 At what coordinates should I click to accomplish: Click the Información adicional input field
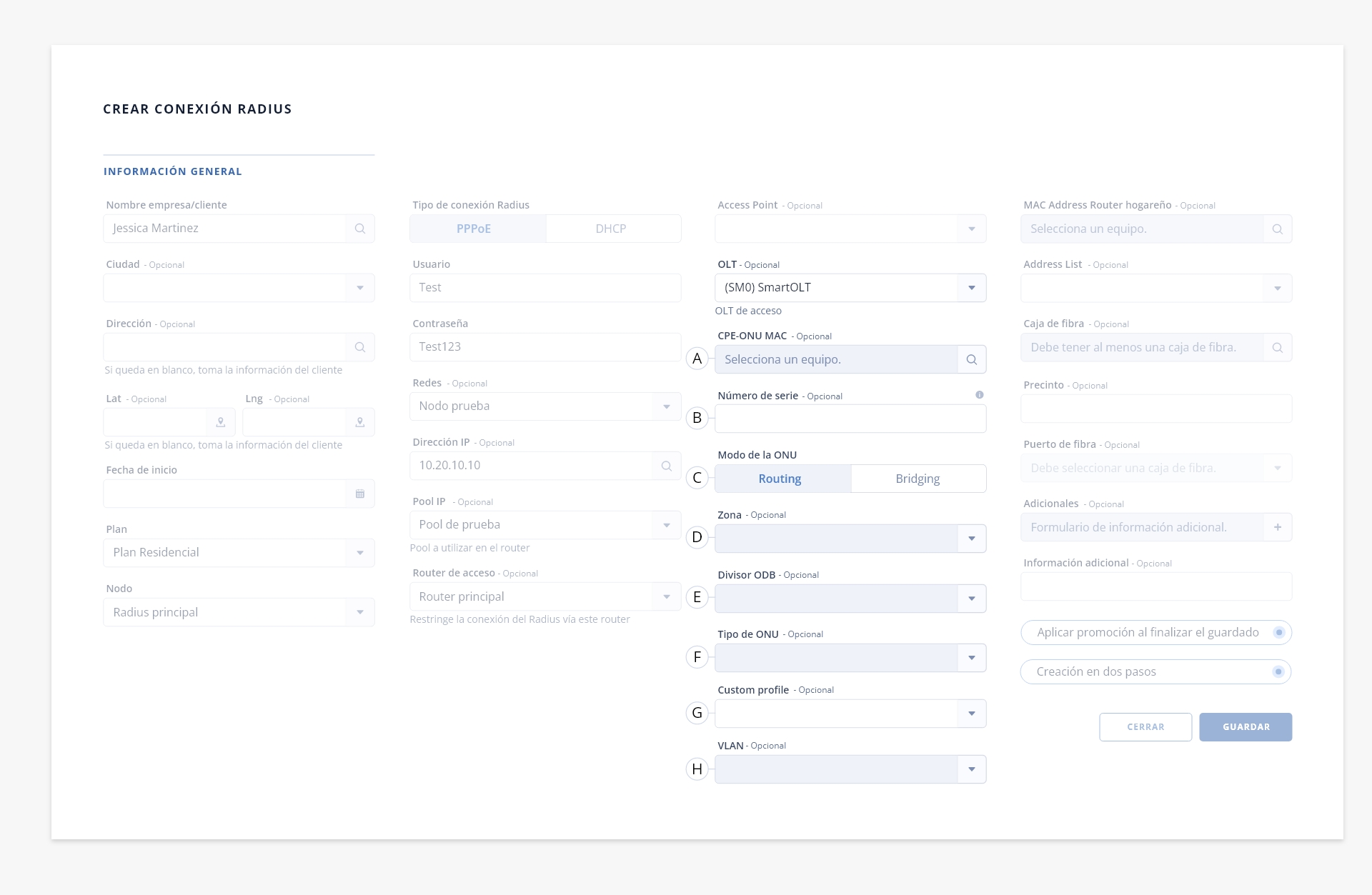pyautogui.click(x=1156, y=586)
